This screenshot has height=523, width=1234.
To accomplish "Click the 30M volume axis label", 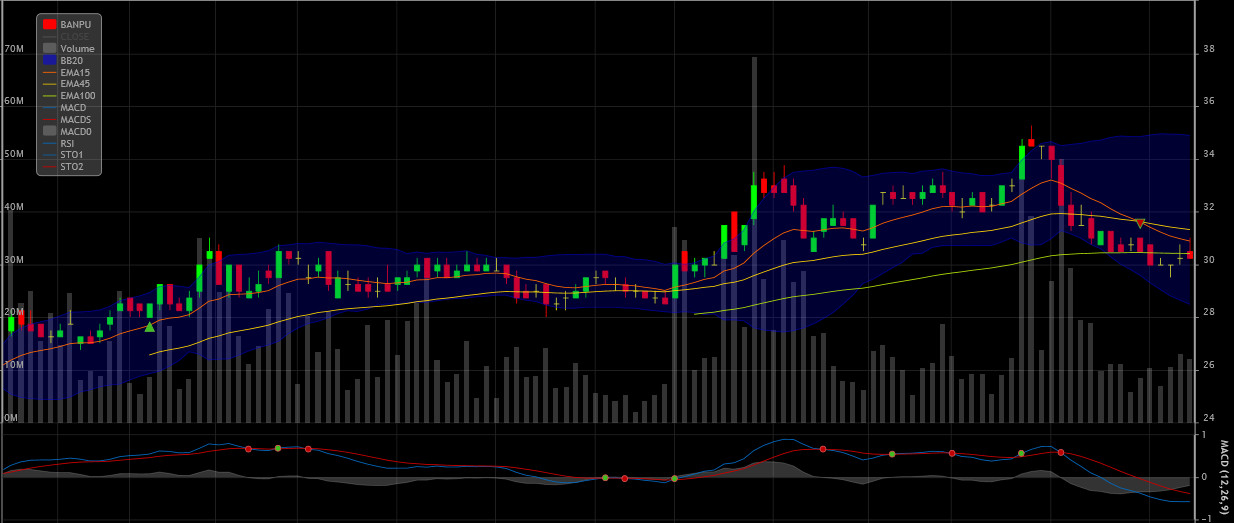I will [14, 260].
